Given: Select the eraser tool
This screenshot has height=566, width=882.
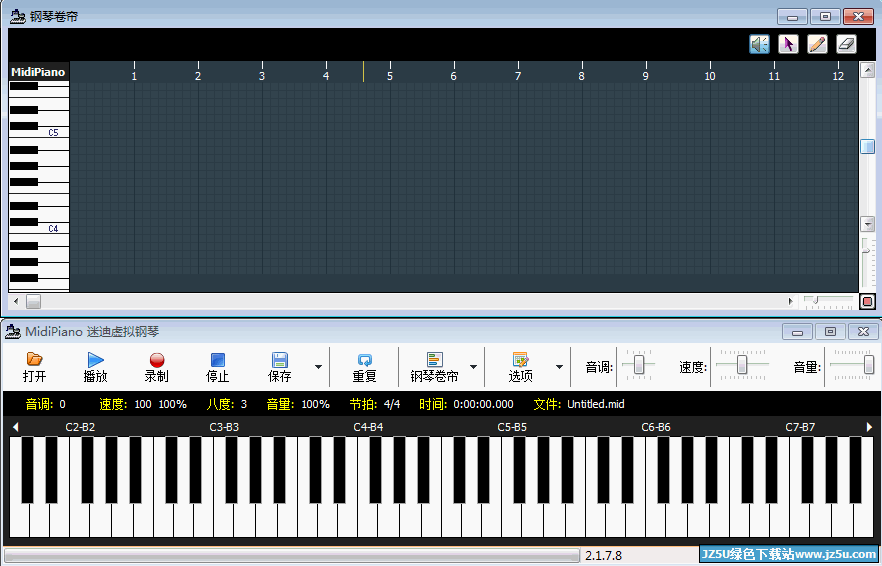Looking at the screenshot, I should click(846, 44).
